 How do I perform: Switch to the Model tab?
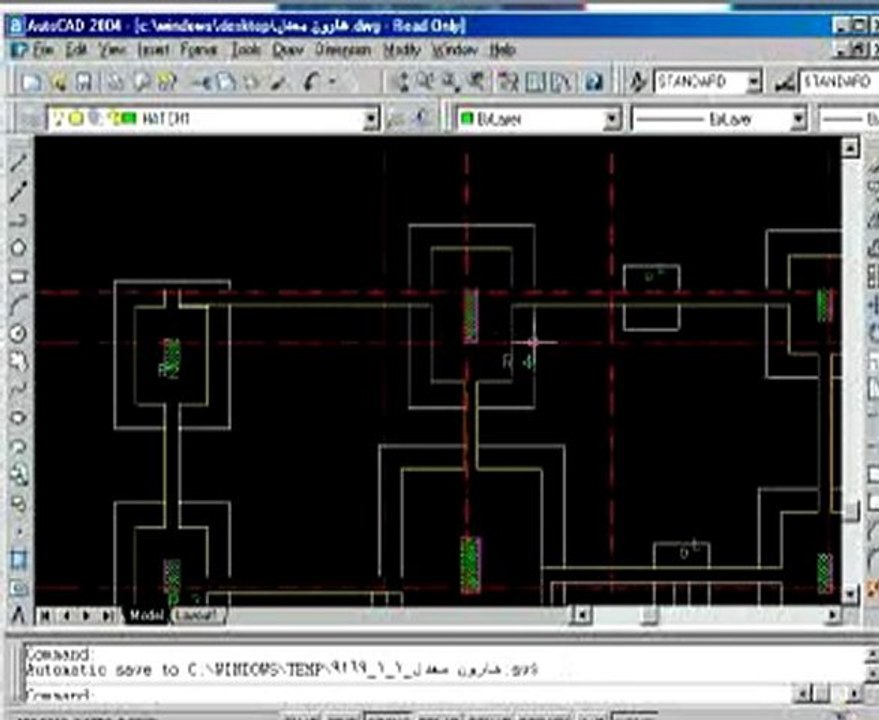[x=146, y=615]
